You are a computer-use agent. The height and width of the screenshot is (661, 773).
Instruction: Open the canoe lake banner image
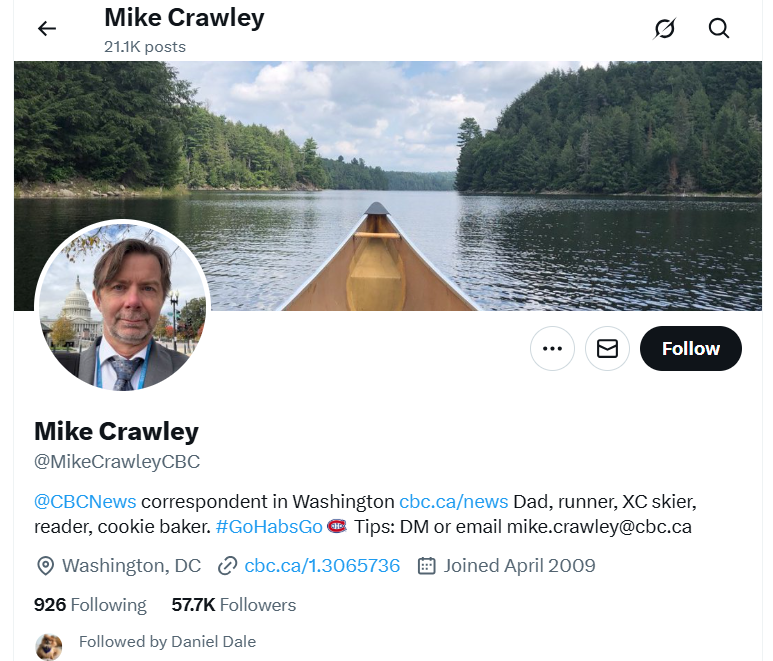point(387,186)
